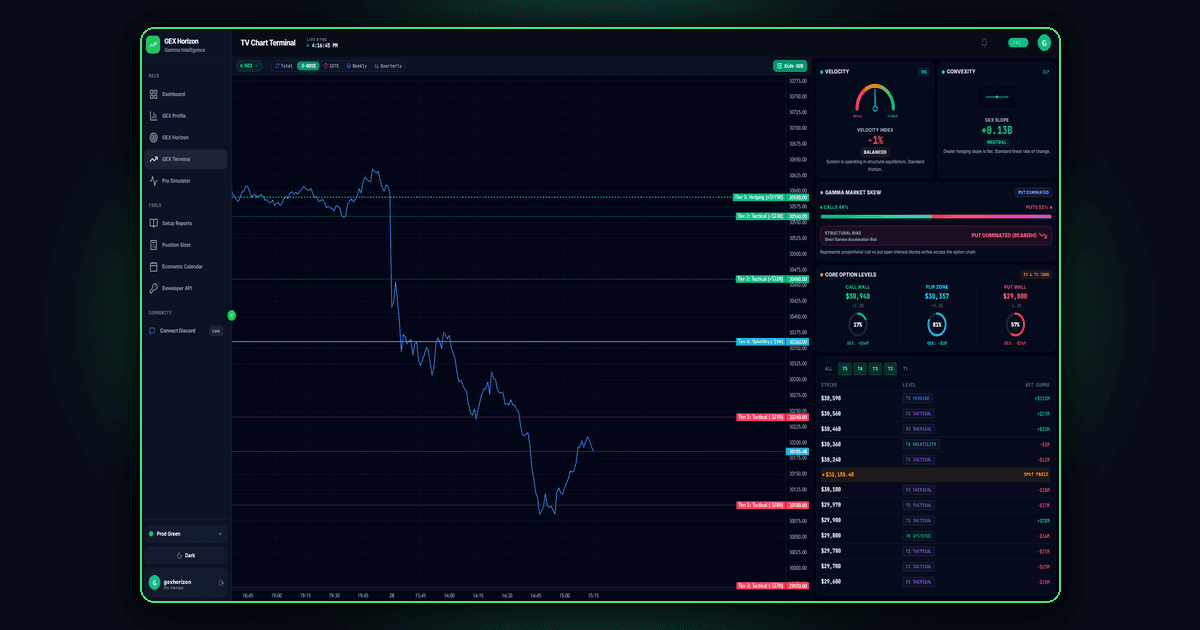Click the logout icon beside gexhorizon
This screenshot has height=630, width=1200.
(221, 582)
